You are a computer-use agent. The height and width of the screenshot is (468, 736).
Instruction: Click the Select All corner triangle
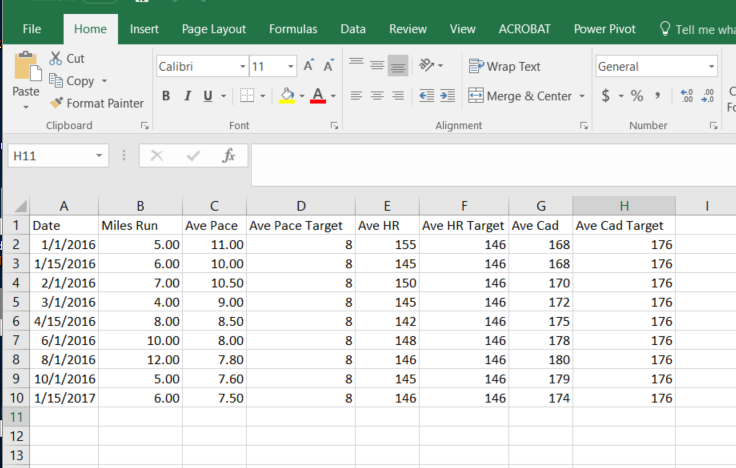click(x=20, y=206)
